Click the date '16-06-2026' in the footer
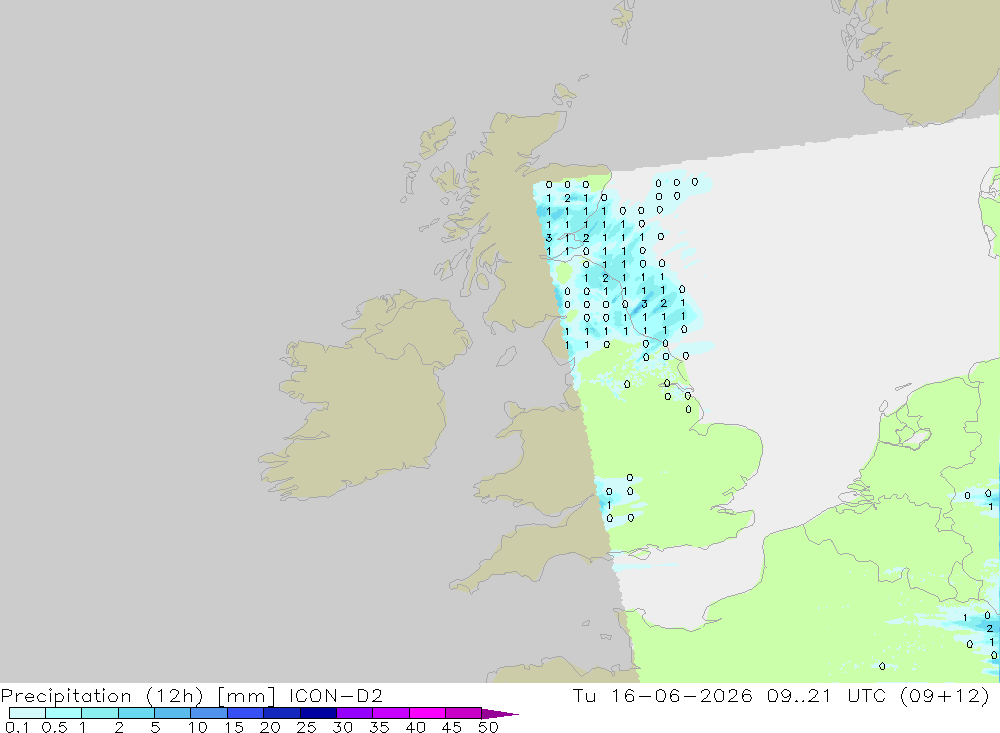Screen dimensions: 1000x733 (682, 695)
